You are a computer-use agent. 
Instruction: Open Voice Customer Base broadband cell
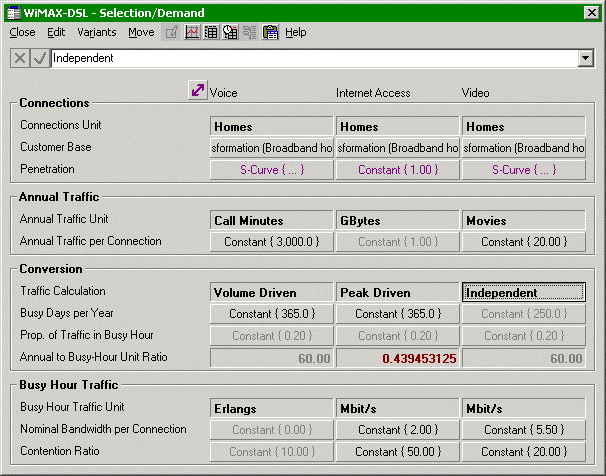(x=271, y=148)
